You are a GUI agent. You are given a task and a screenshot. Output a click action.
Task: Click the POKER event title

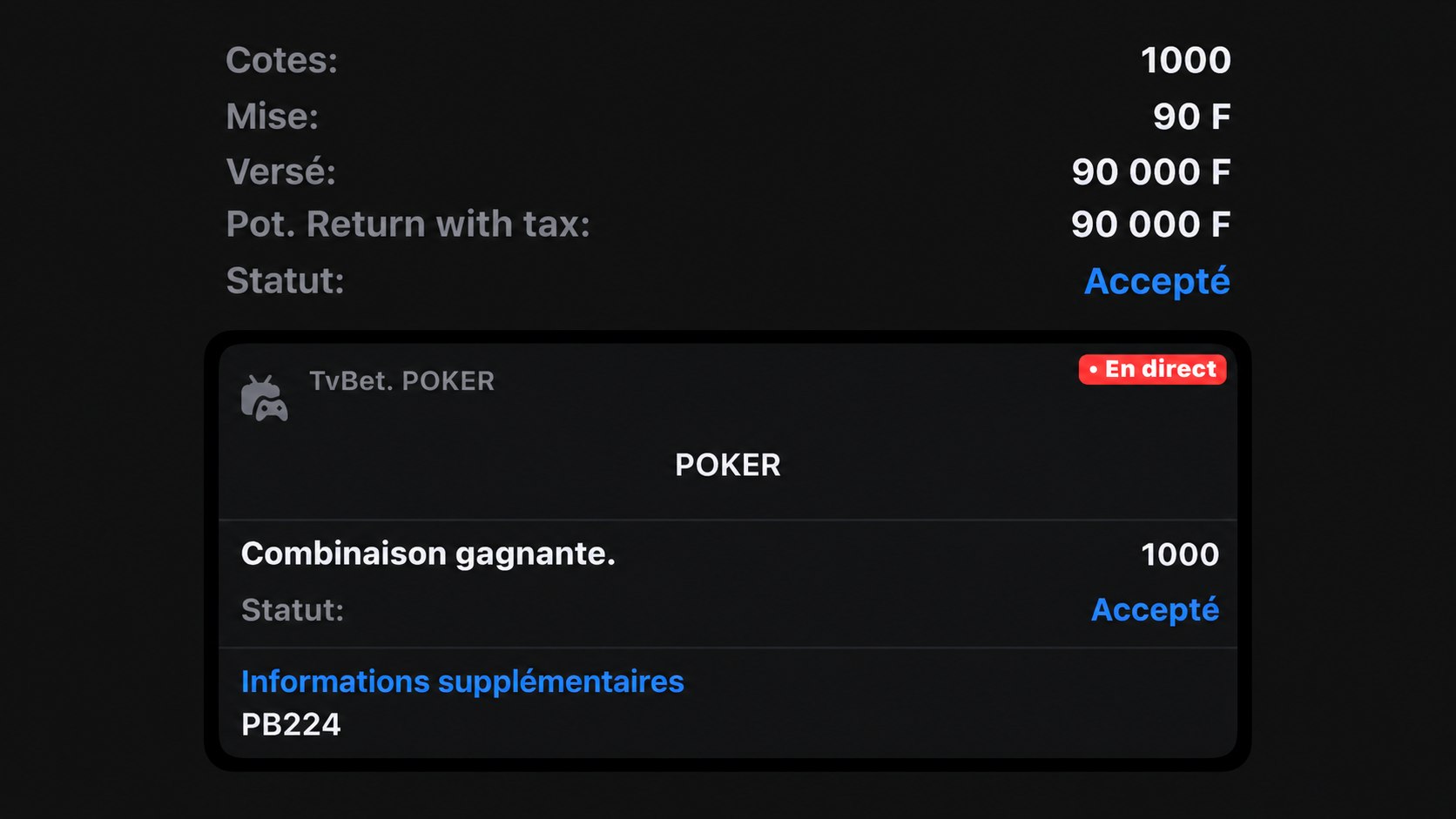pos(728,466)
